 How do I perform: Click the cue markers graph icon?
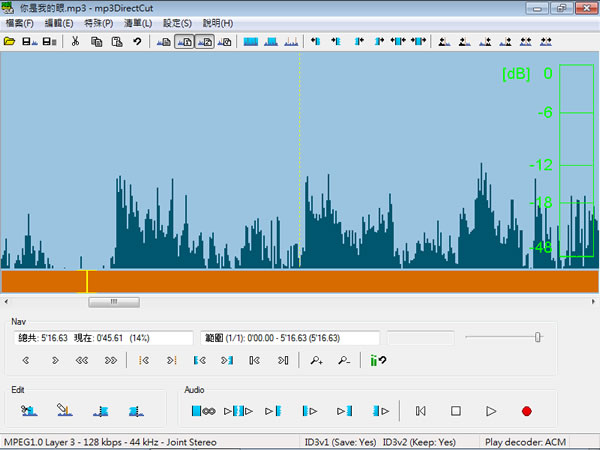pyautogui.click(x=291, y=41)
